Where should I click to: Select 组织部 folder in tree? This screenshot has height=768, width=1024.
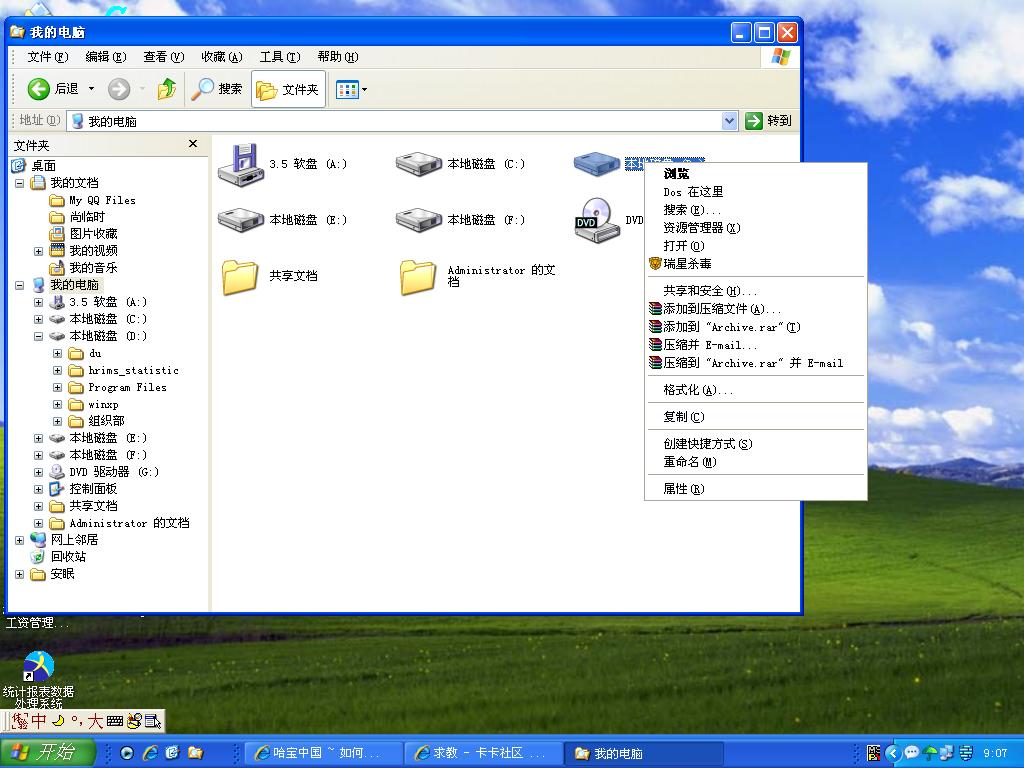point(106,421)
